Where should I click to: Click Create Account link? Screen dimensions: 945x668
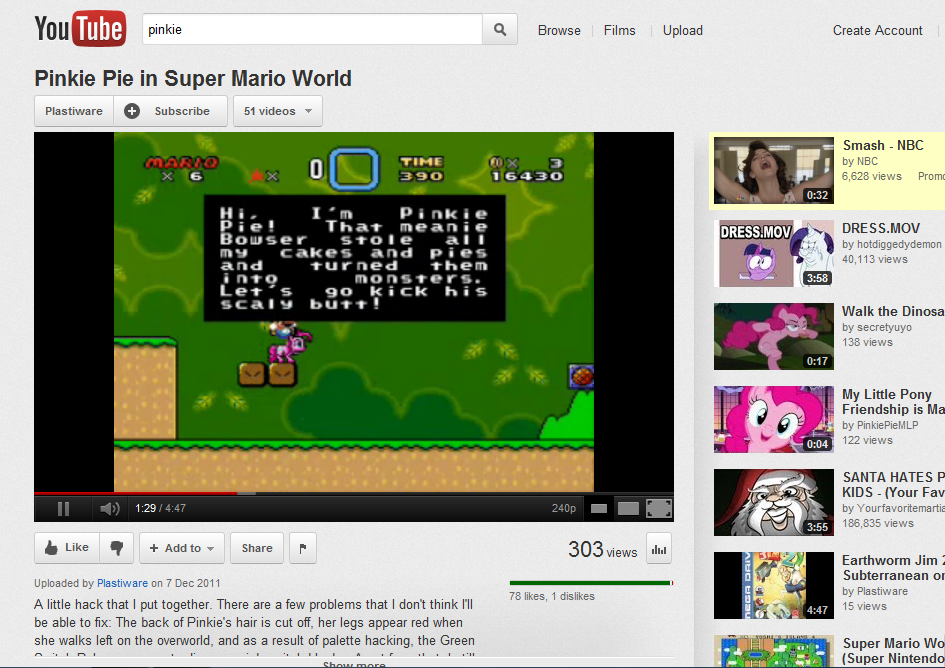[x=877, y=30]
